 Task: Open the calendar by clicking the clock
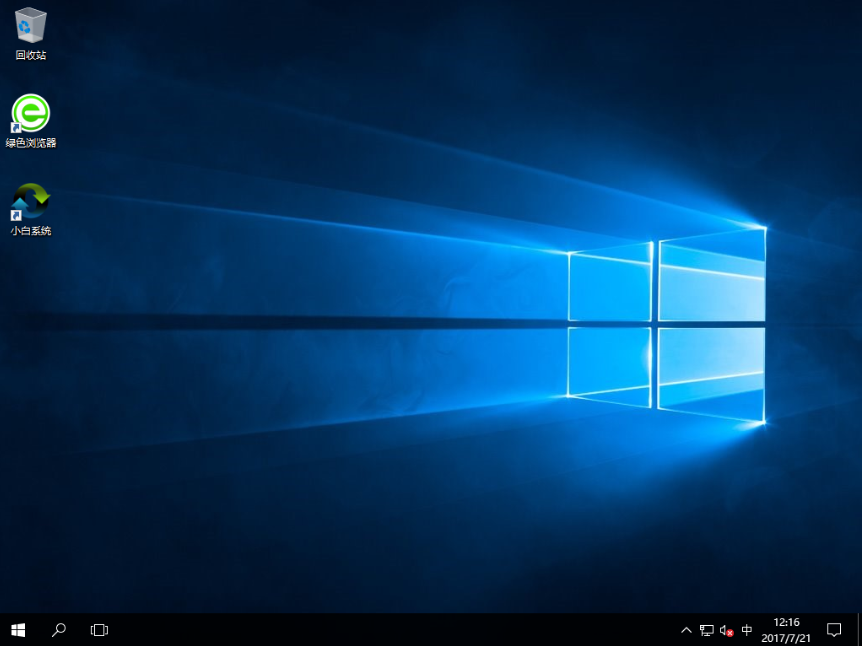786,623
